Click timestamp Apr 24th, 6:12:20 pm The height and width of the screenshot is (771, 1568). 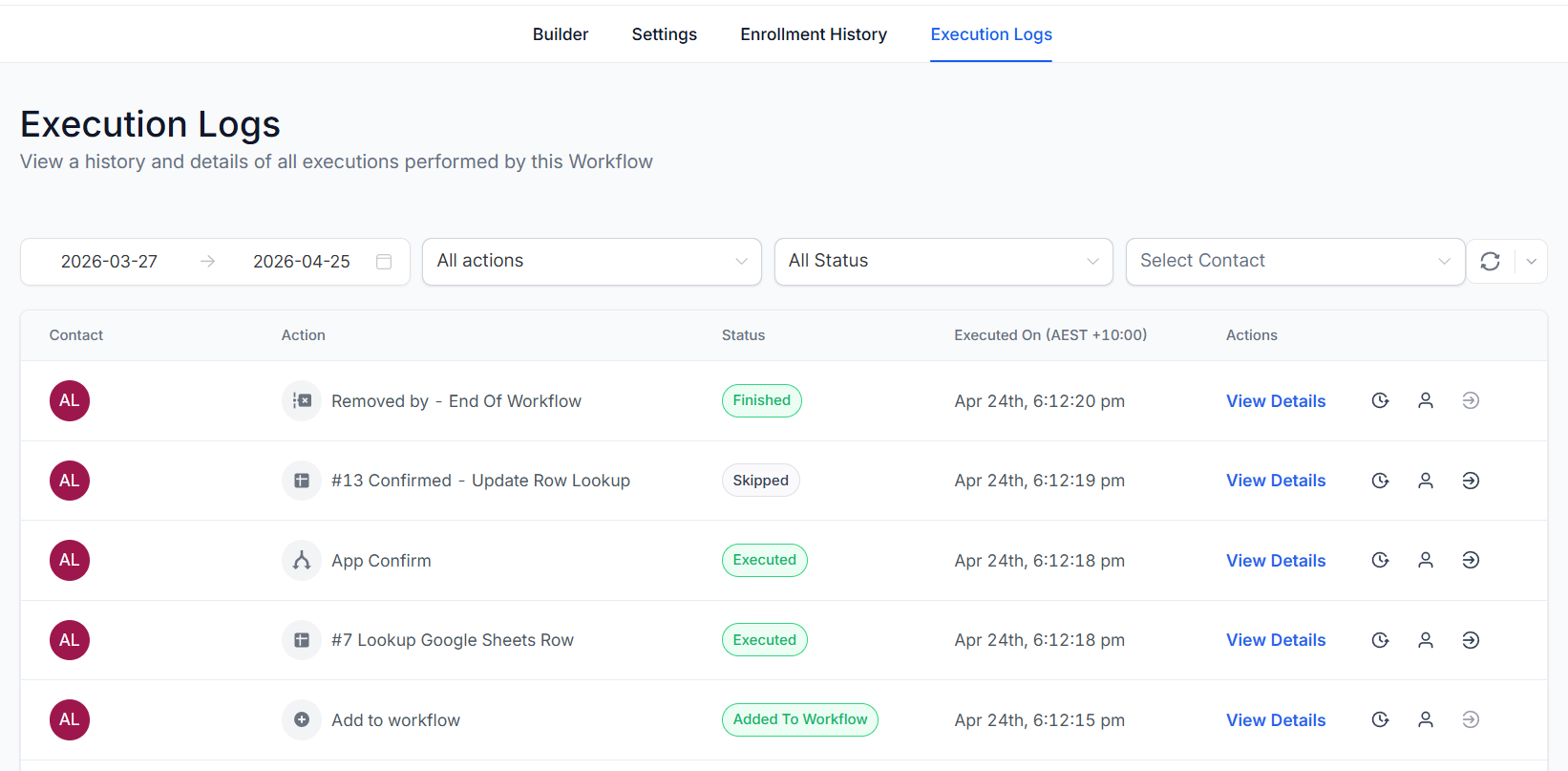1040,401
